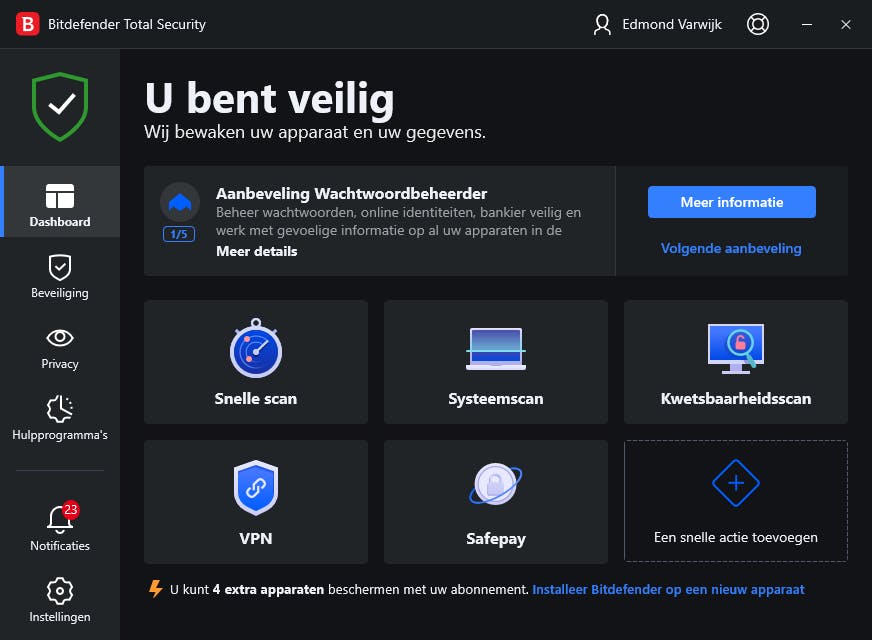Switch to the Dashboard tab

point(60,203)
